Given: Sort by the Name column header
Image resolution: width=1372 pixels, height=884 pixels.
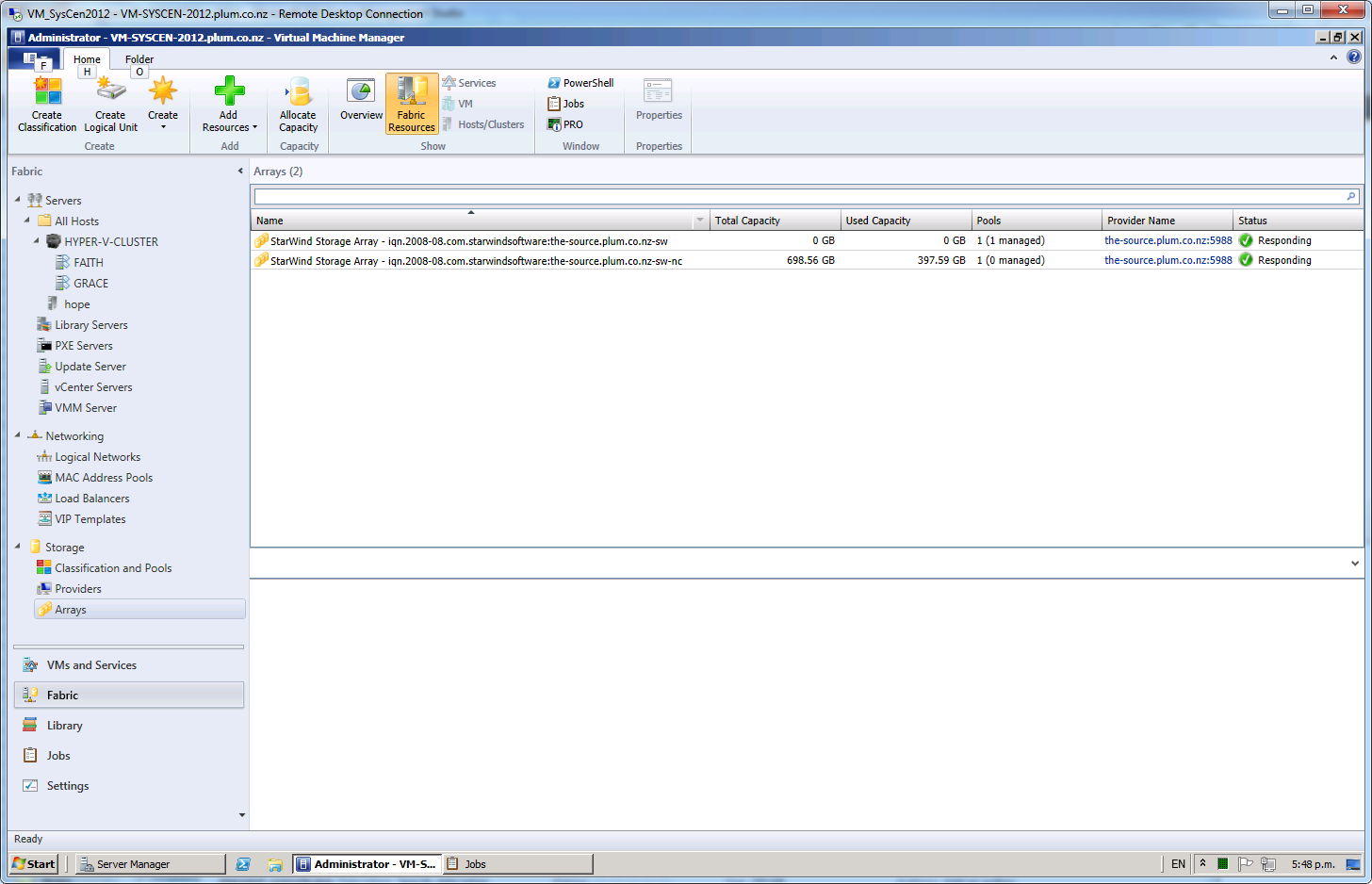Looking at the screenshot, I should click(x=472, y=221).
